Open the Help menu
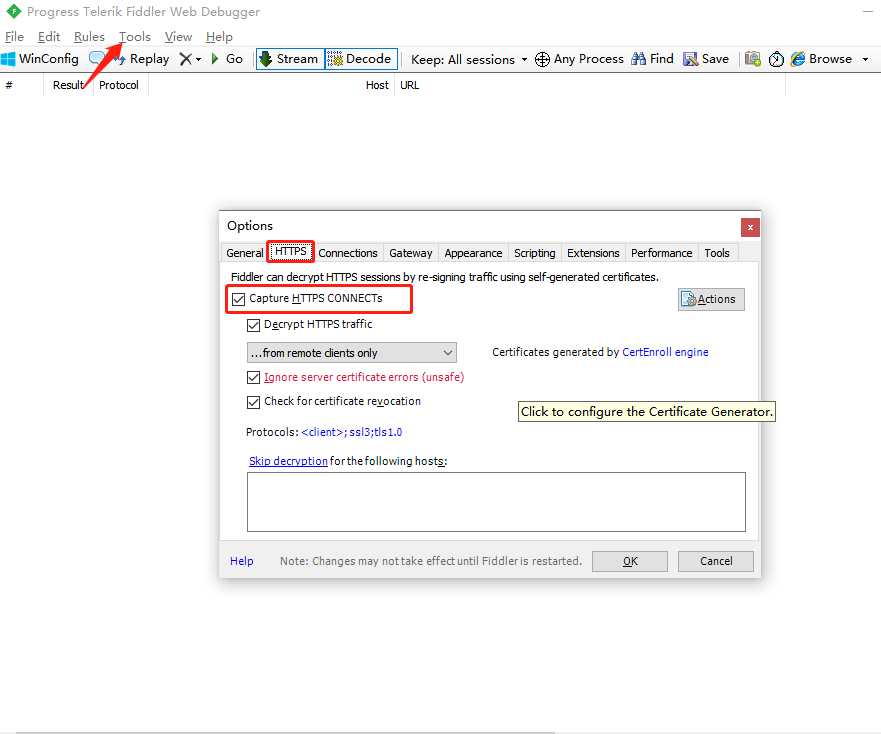 pyautogui.click(x=219, y=37)
